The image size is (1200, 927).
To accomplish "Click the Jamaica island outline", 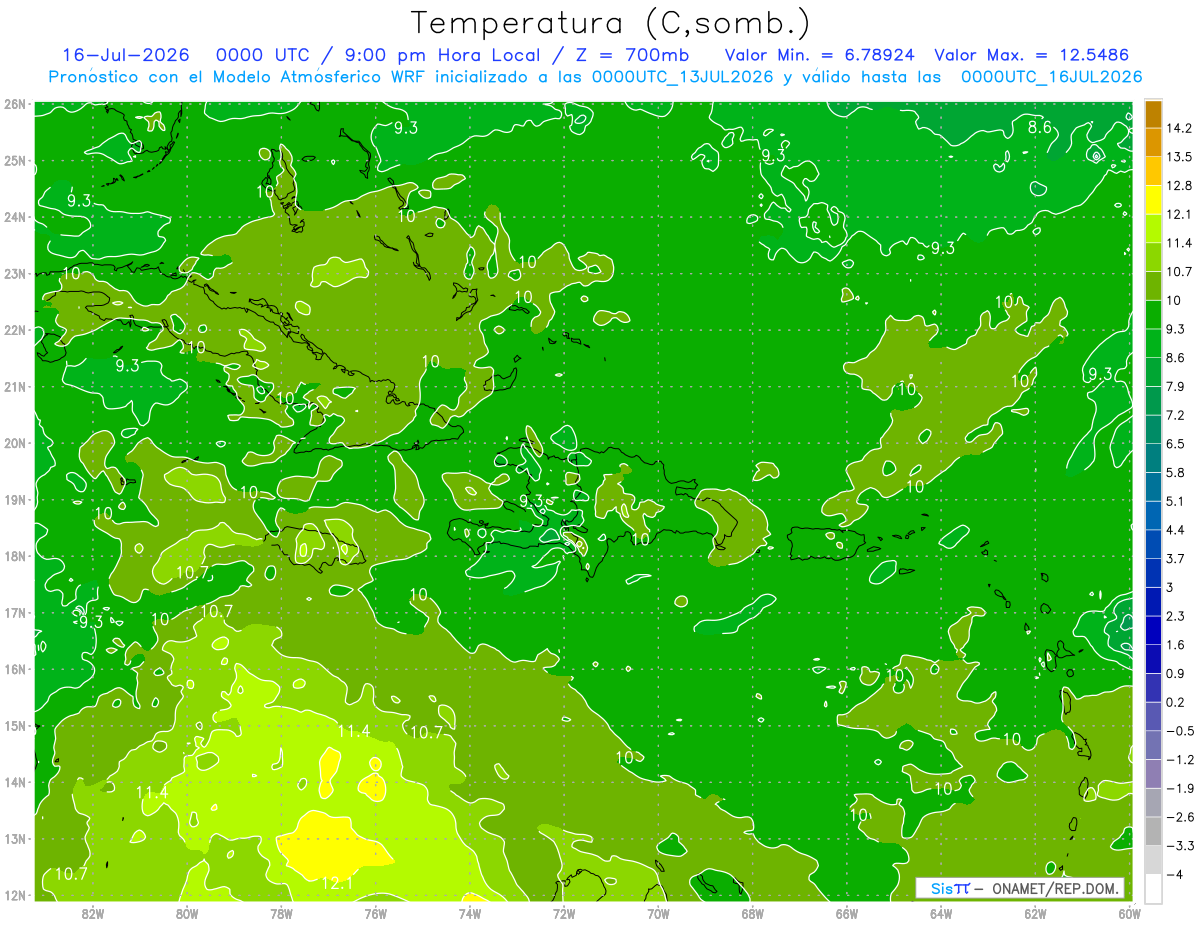I will click(319, 549).
